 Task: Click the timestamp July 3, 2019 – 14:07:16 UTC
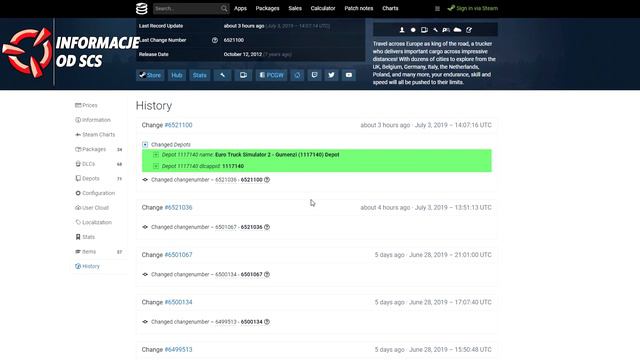coord(453,125)
